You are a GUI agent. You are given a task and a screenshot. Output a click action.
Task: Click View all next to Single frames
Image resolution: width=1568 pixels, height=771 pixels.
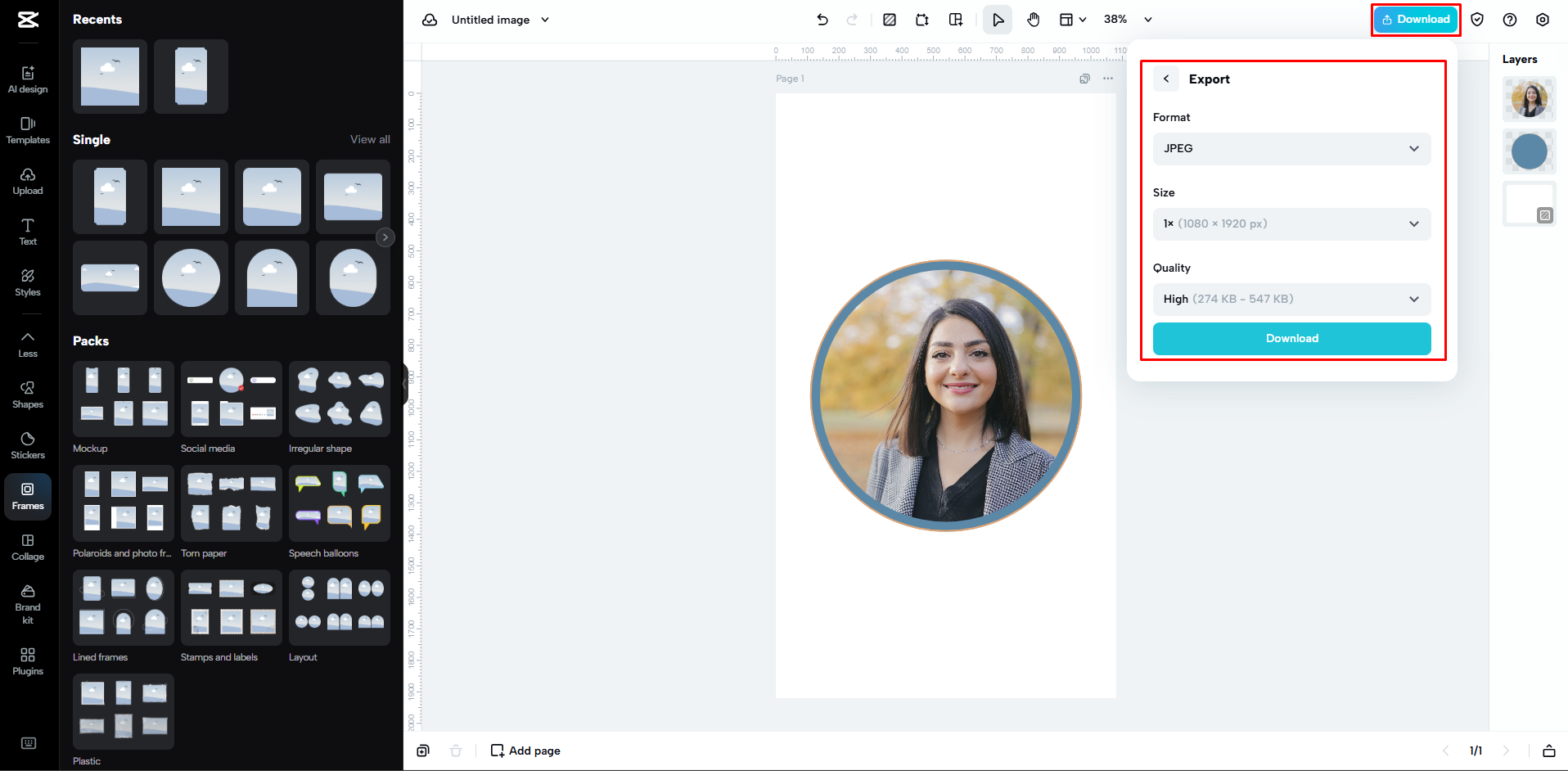click(370, 139)
